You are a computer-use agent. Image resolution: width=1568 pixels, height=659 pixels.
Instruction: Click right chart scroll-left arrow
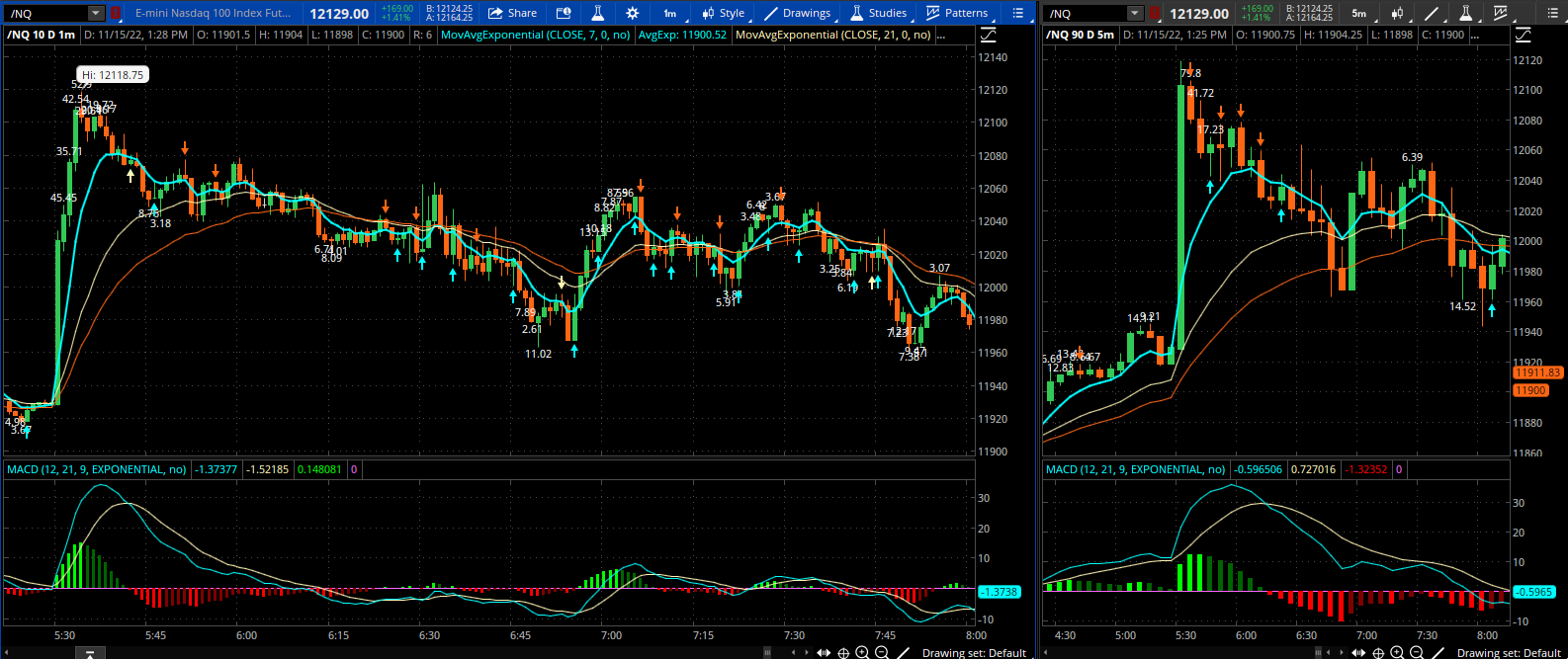[x=1328, y=653]
